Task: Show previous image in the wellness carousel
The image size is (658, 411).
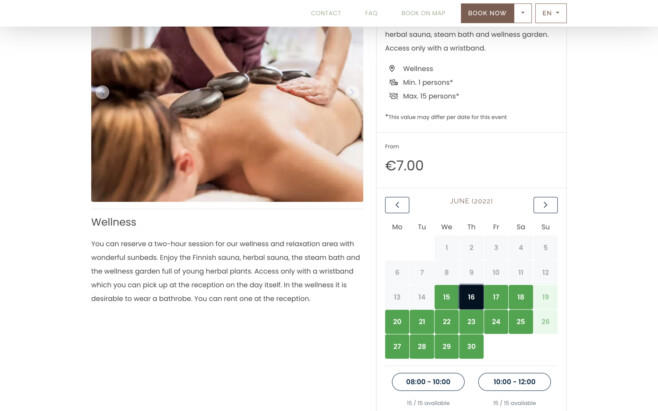Action: [x=102, y=92]
